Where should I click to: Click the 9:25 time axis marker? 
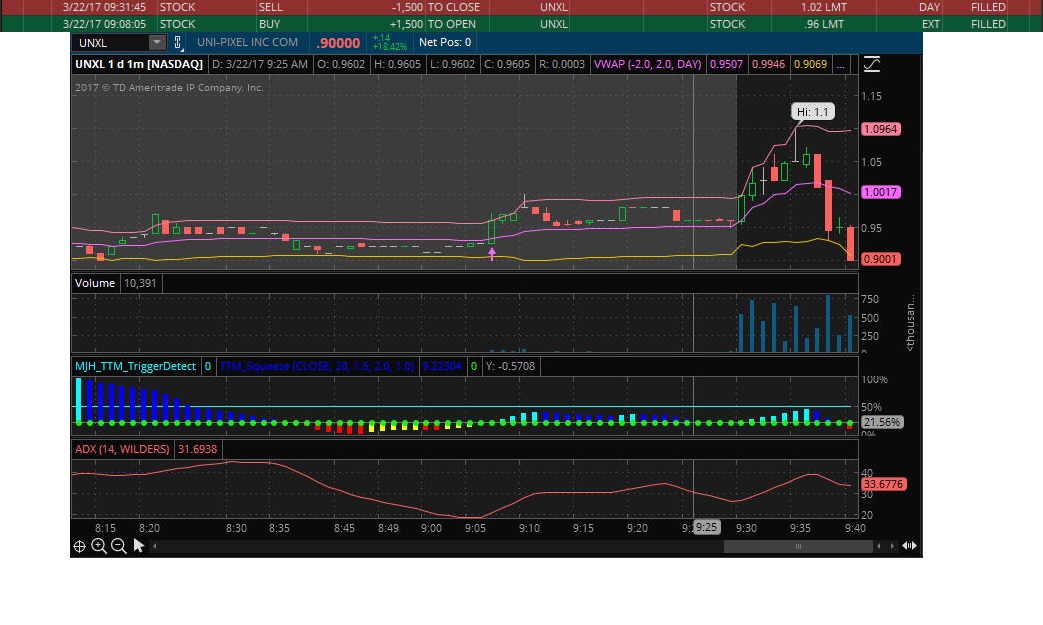point(706,527)
